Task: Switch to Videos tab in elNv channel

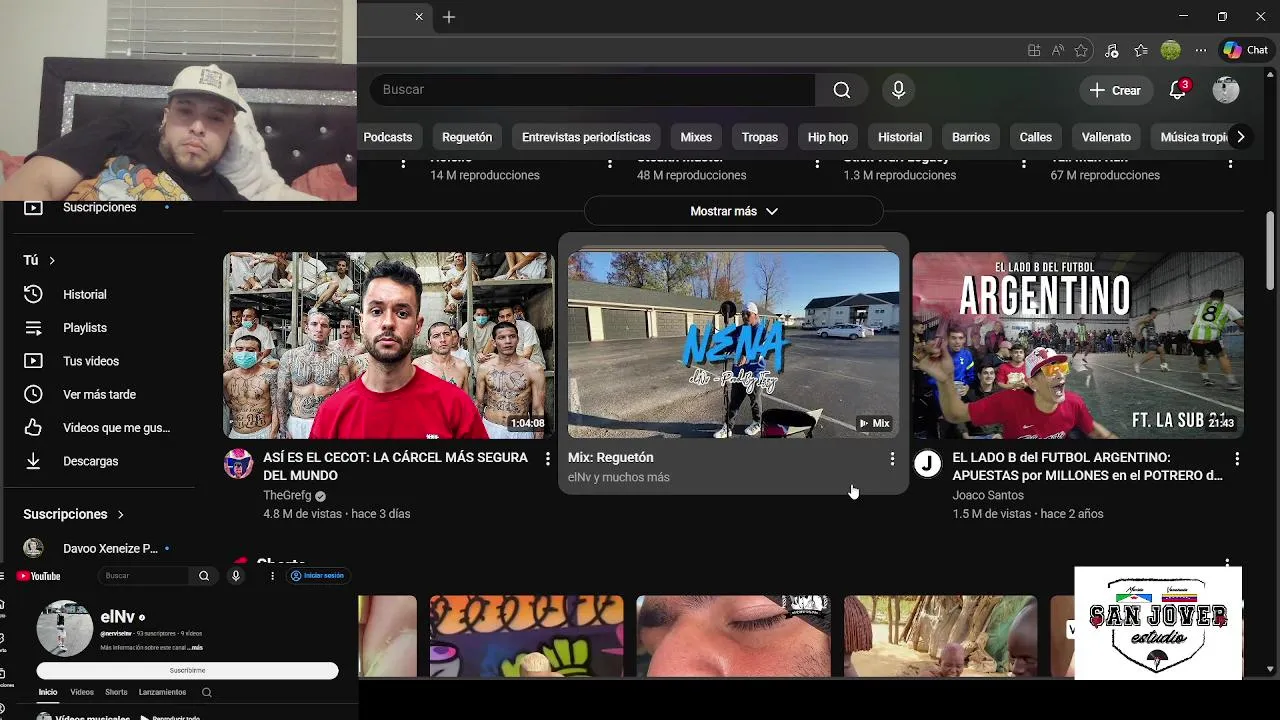Action: tap(82, 692)
